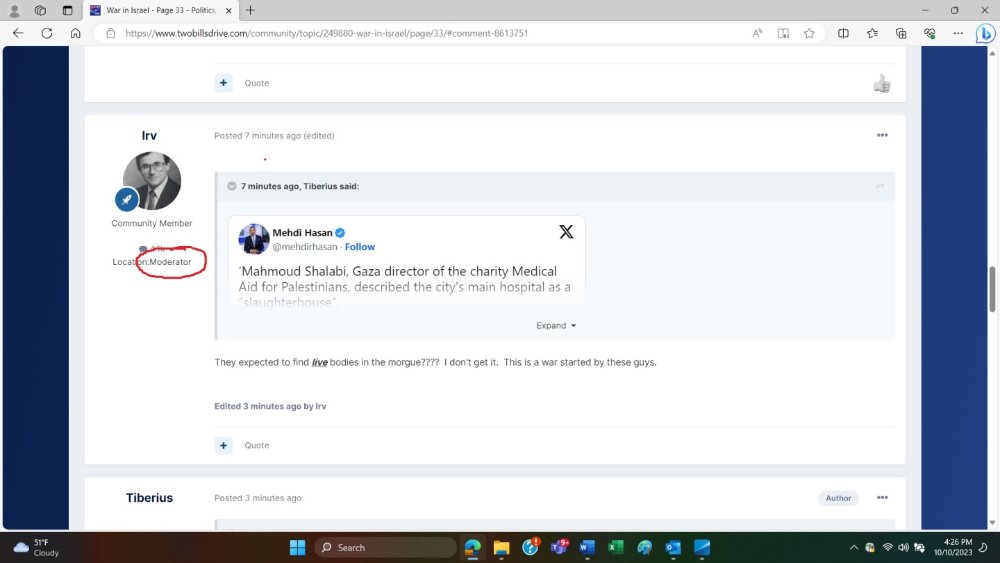The image size is (1000, 563).
Task: Close the War in Israel tab
Action: pyautogui.click(x=228, y=10)
